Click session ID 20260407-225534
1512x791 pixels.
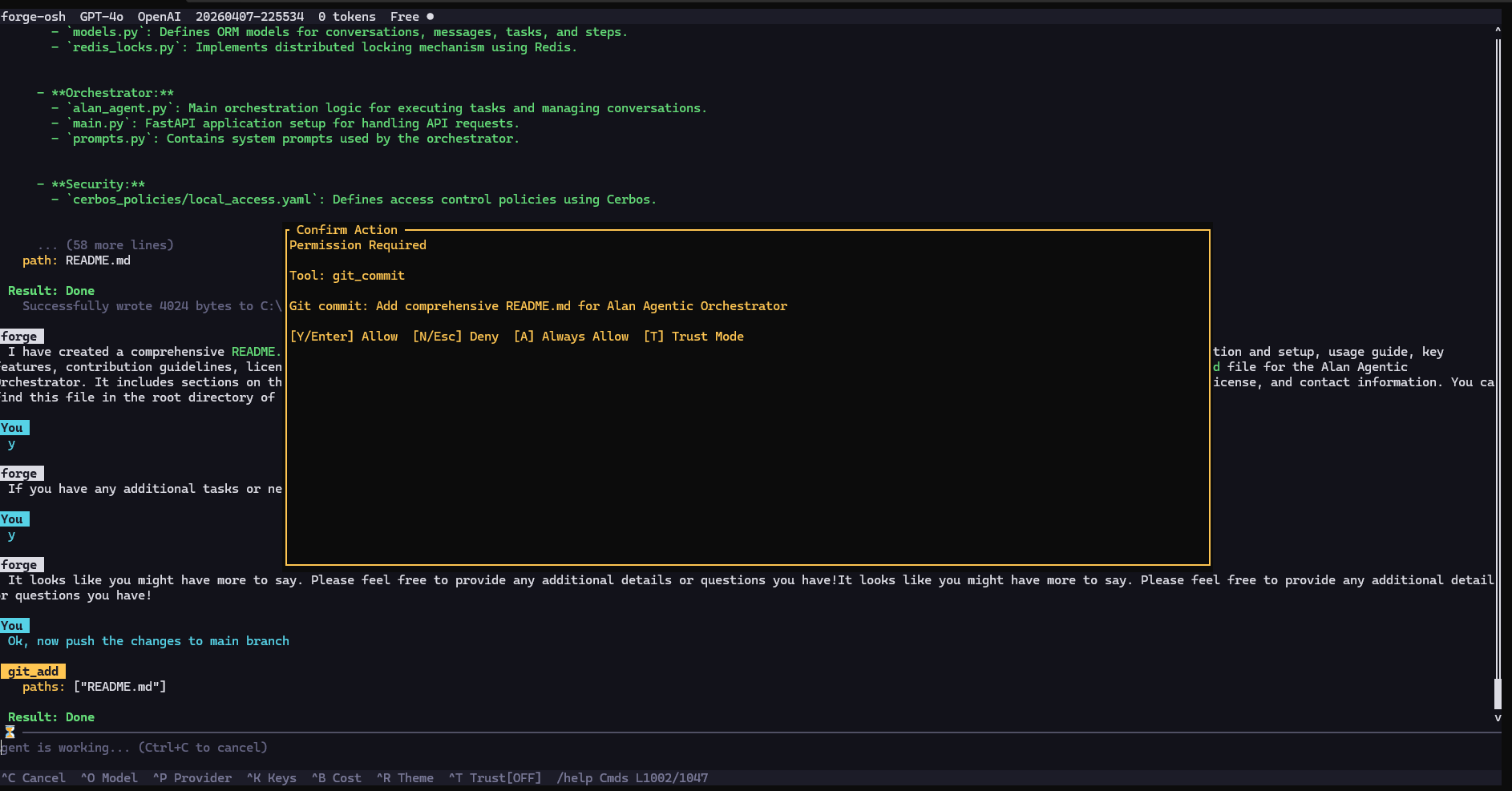click(x=249, y=16)
